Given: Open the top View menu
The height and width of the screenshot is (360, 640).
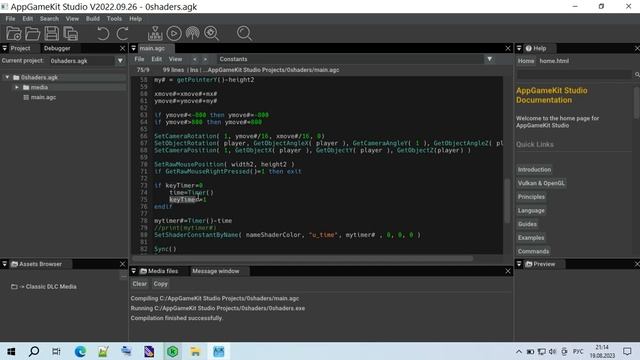Looking at the screenshot, I should (72, 19).
